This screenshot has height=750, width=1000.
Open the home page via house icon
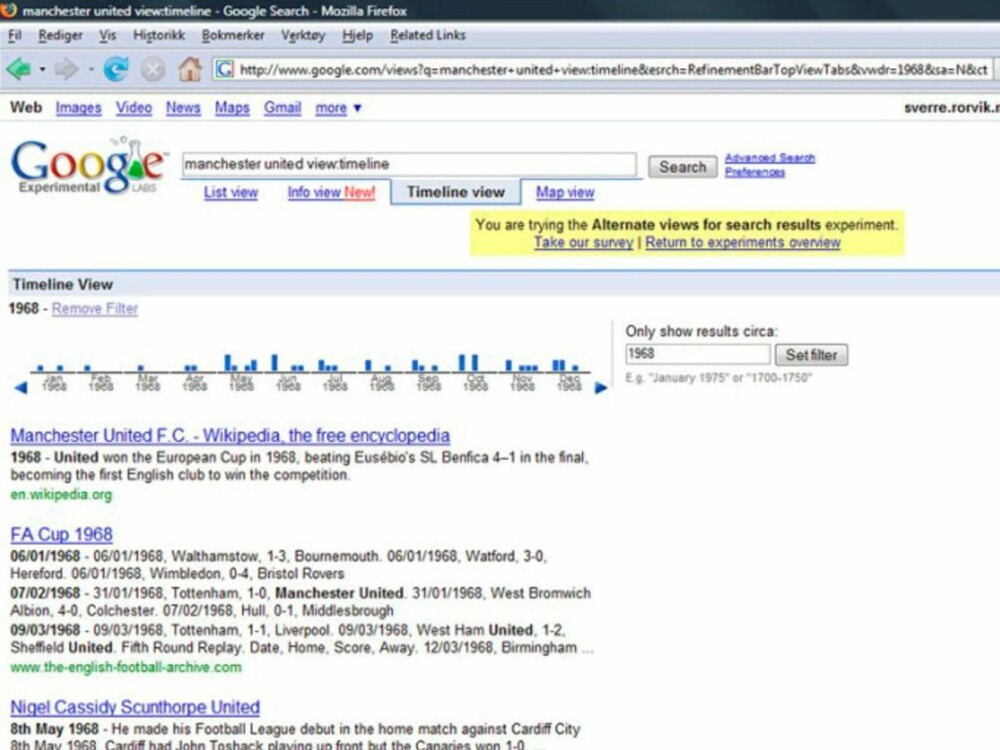(189, 69)
